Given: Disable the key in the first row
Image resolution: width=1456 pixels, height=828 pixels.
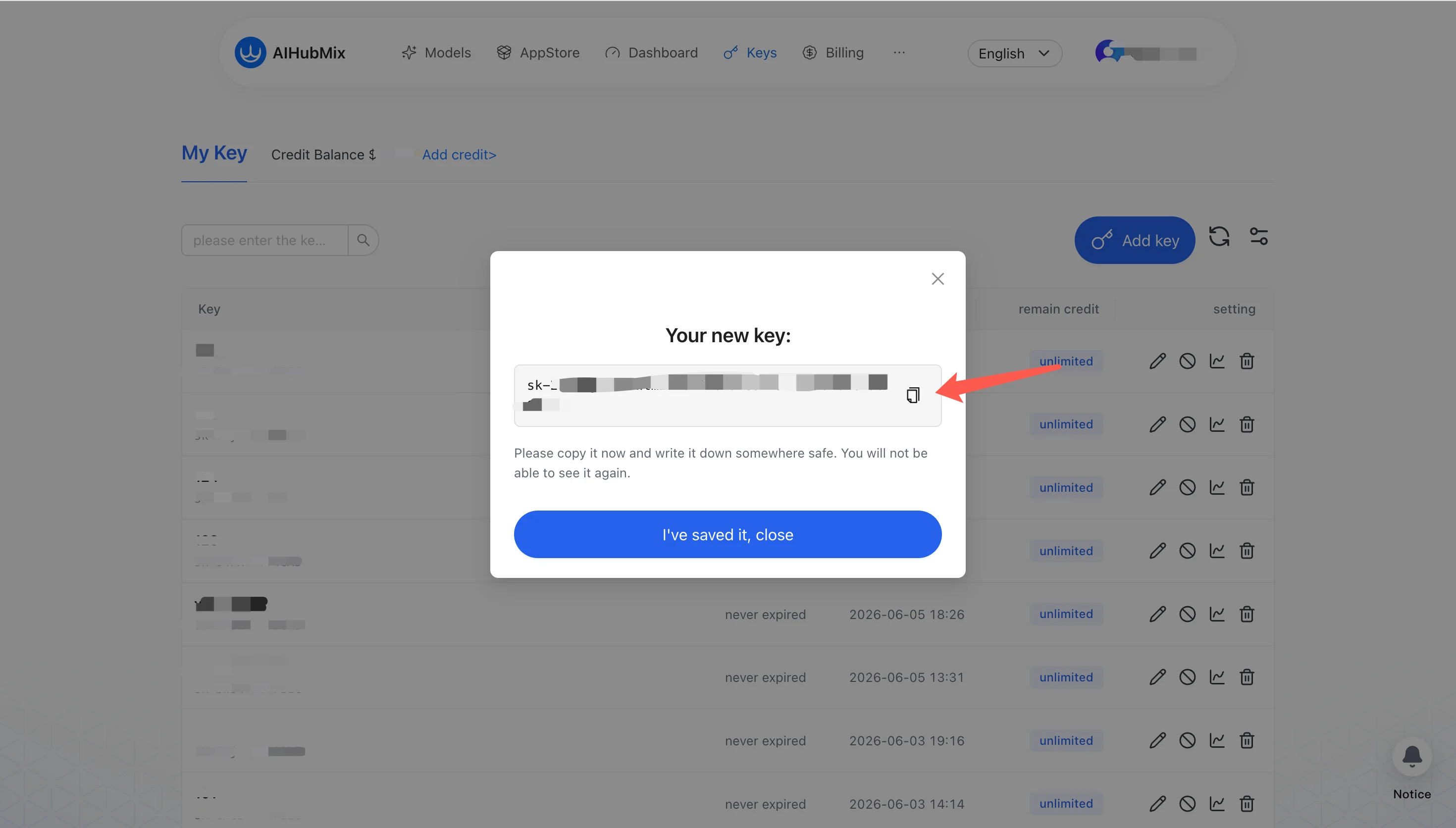Looking at the screenshot, I should (1187, 361).
